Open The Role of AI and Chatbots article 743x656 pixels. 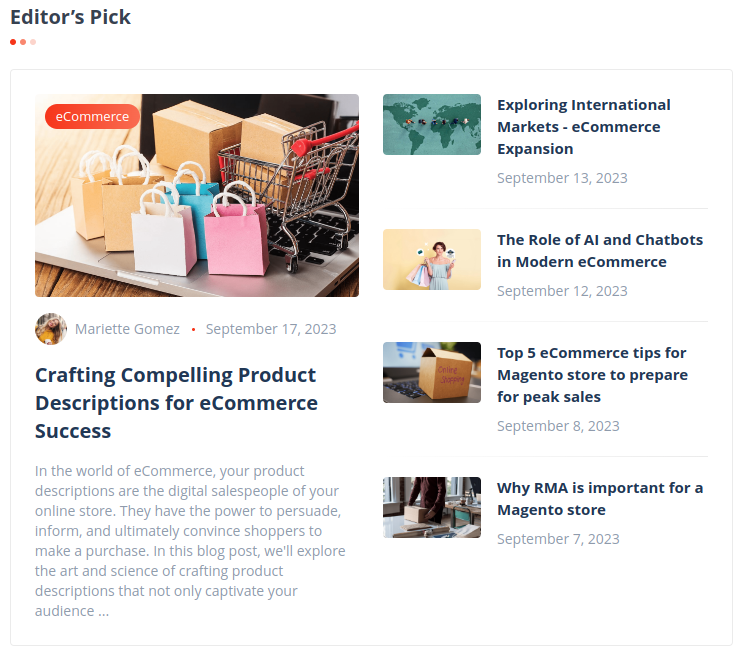600,251
